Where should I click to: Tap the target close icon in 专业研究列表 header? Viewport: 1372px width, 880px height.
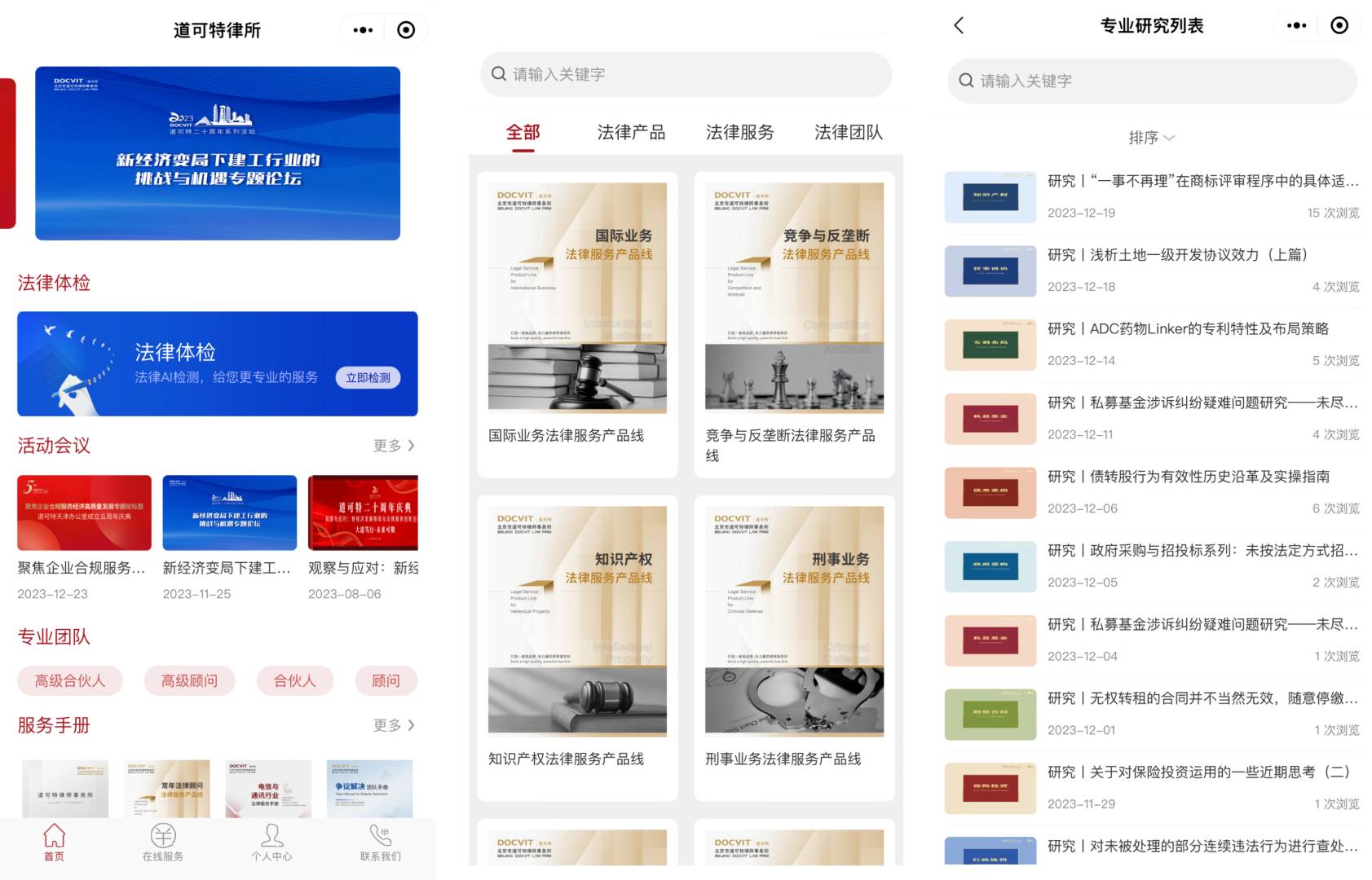pos(1339,25)
